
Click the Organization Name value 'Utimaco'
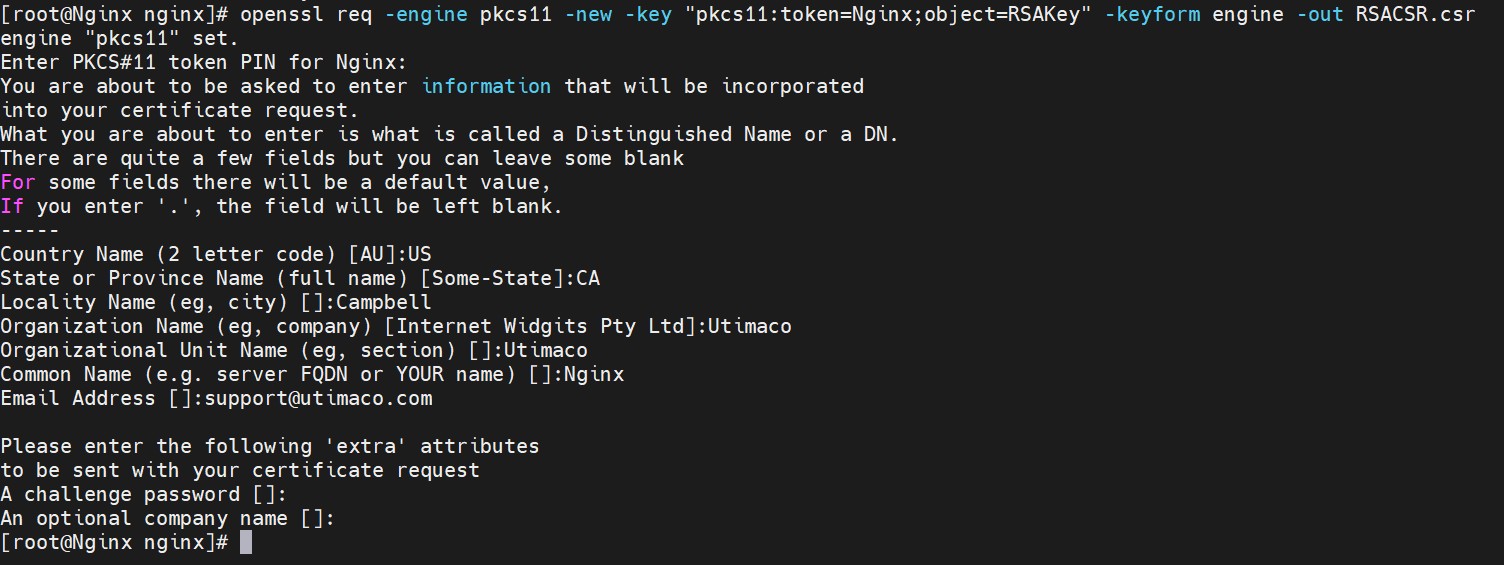click(750, 327)
